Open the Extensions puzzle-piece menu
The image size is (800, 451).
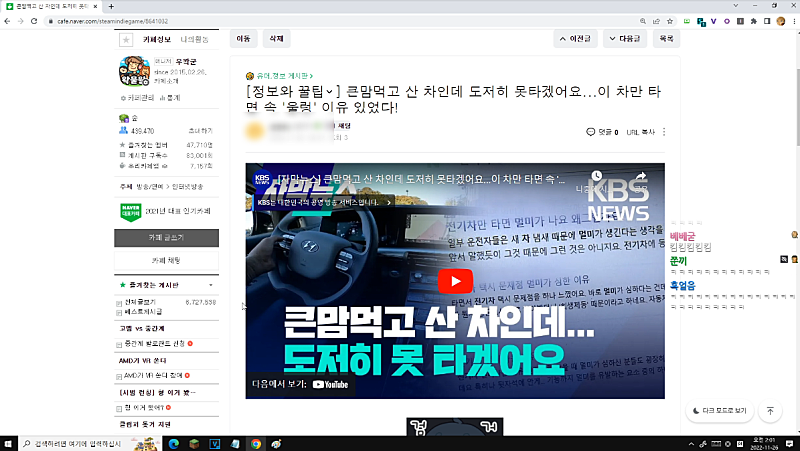click(754, 21)
